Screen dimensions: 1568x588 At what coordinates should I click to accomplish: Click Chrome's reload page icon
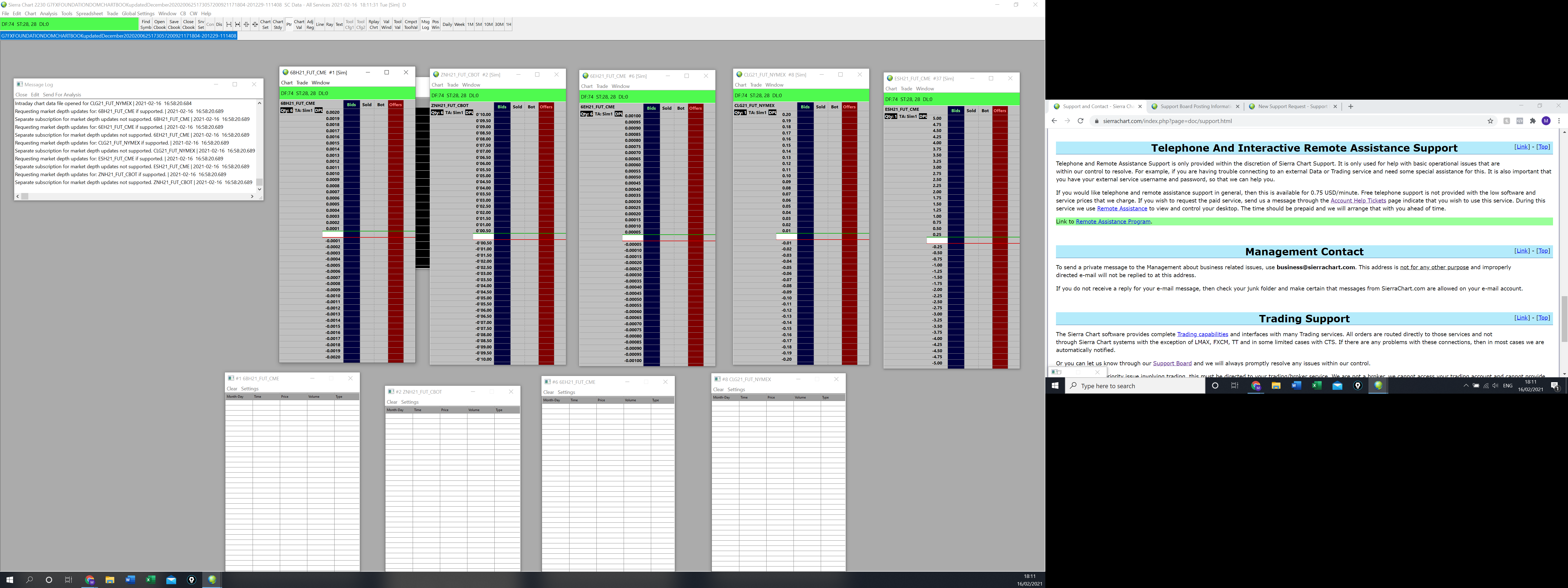[1080, 121]
